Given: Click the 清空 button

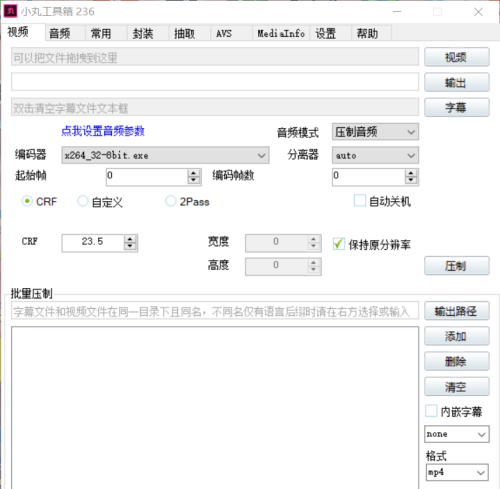Looking at the screenshot, I should [x=457, y=387].
